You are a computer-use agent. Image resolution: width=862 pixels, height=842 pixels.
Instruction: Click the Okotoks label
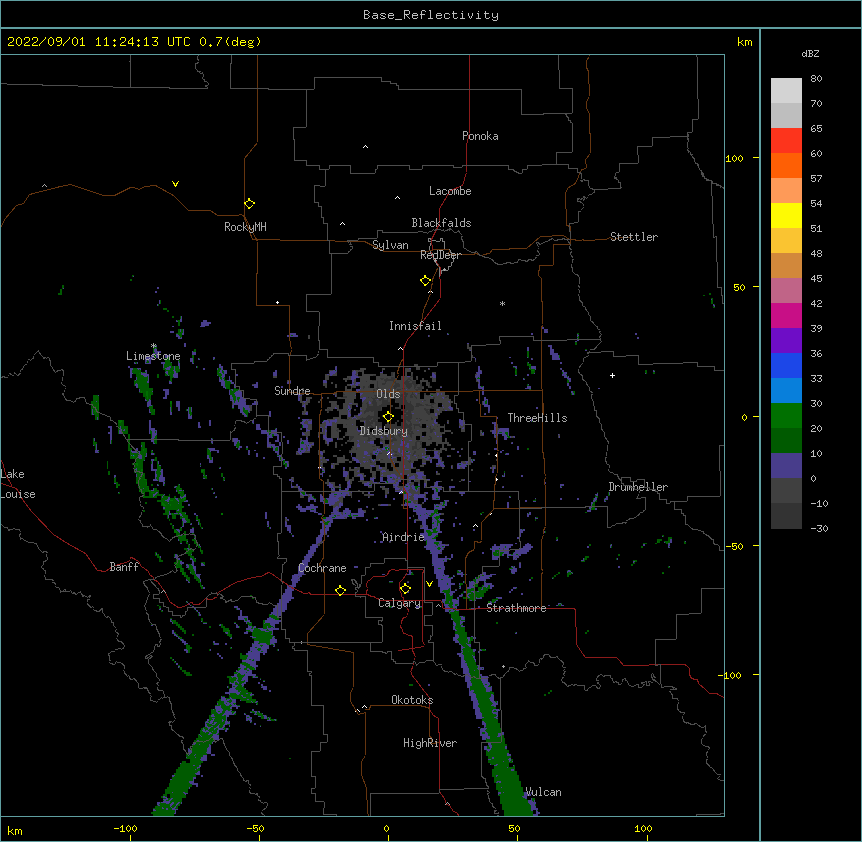(412, 700)
